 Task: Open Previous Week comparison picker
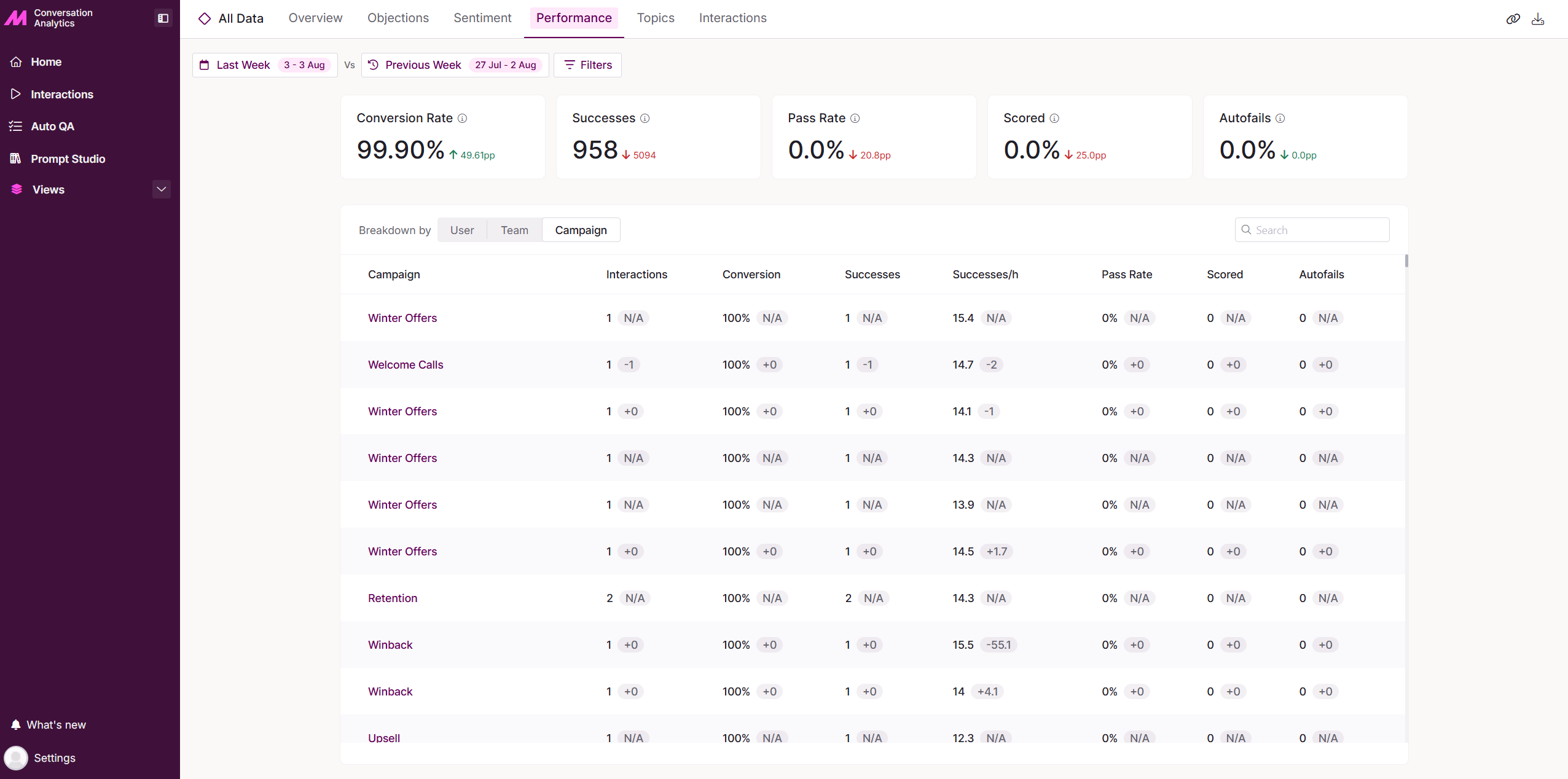[455, 65]
